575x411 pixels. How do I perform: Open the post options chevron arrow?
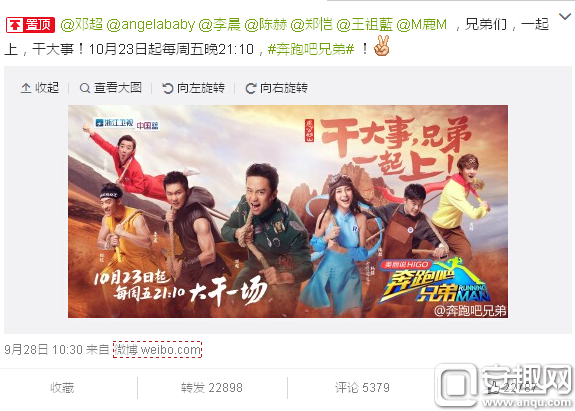[x=565, y=16]
